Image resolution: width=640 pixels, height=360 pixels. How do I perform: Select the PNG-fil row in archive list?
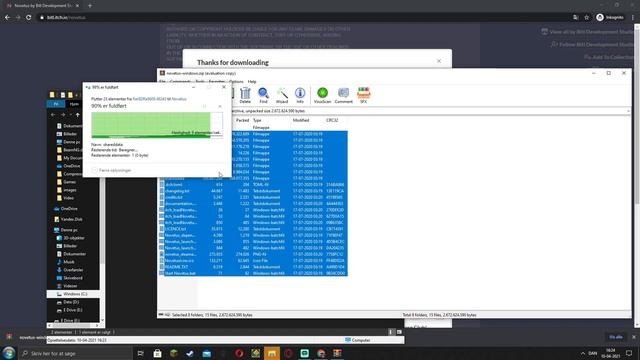[253, 254]
